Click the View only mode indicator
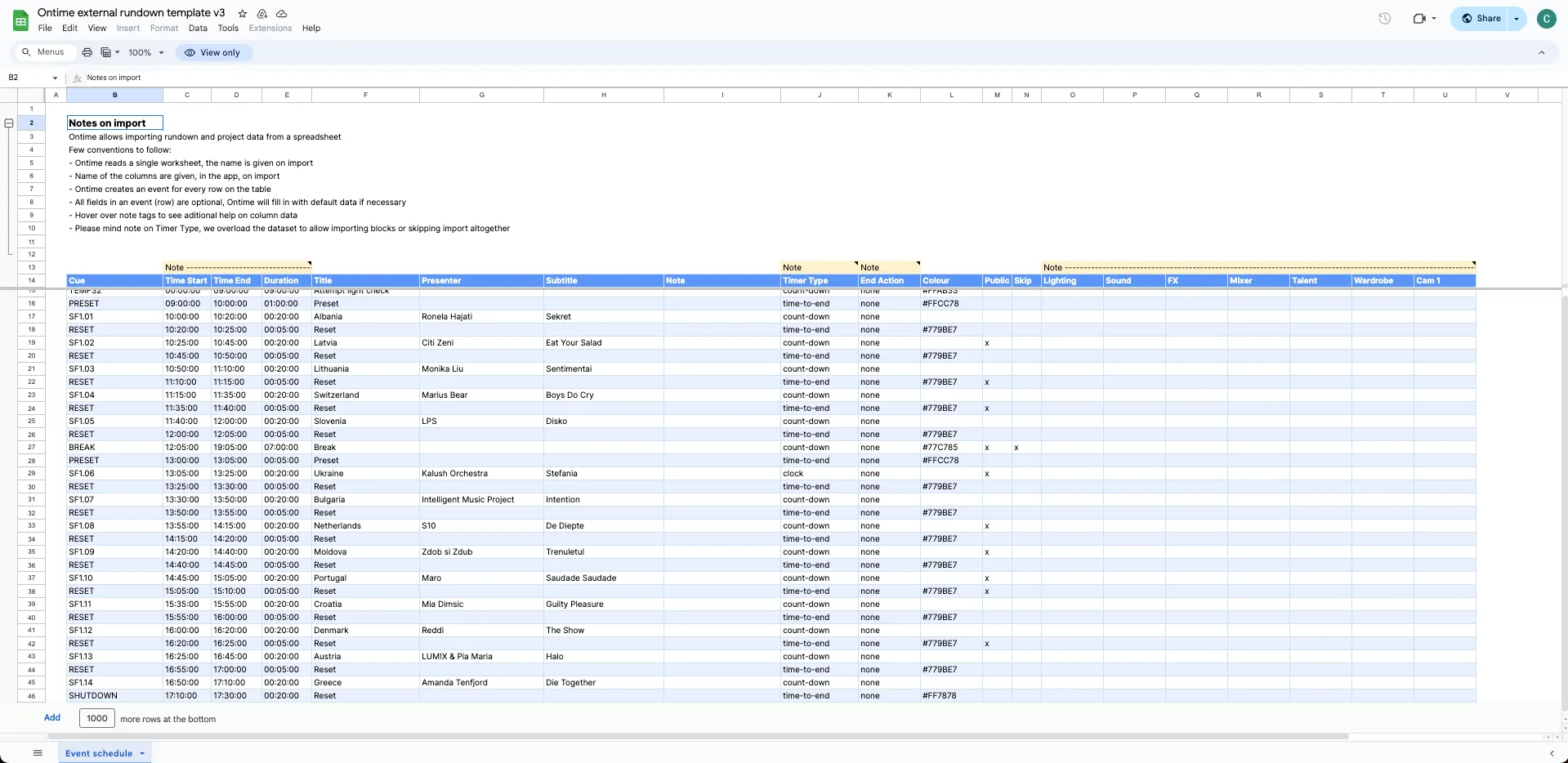Screen dimensions: 1568x763 [x=213, y=52]
